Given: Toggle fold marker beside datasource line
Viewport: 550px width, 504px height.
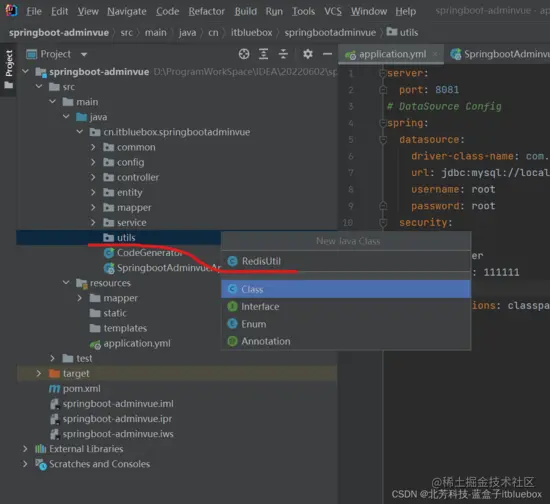Looking at the screenshot, I should 383,140.
